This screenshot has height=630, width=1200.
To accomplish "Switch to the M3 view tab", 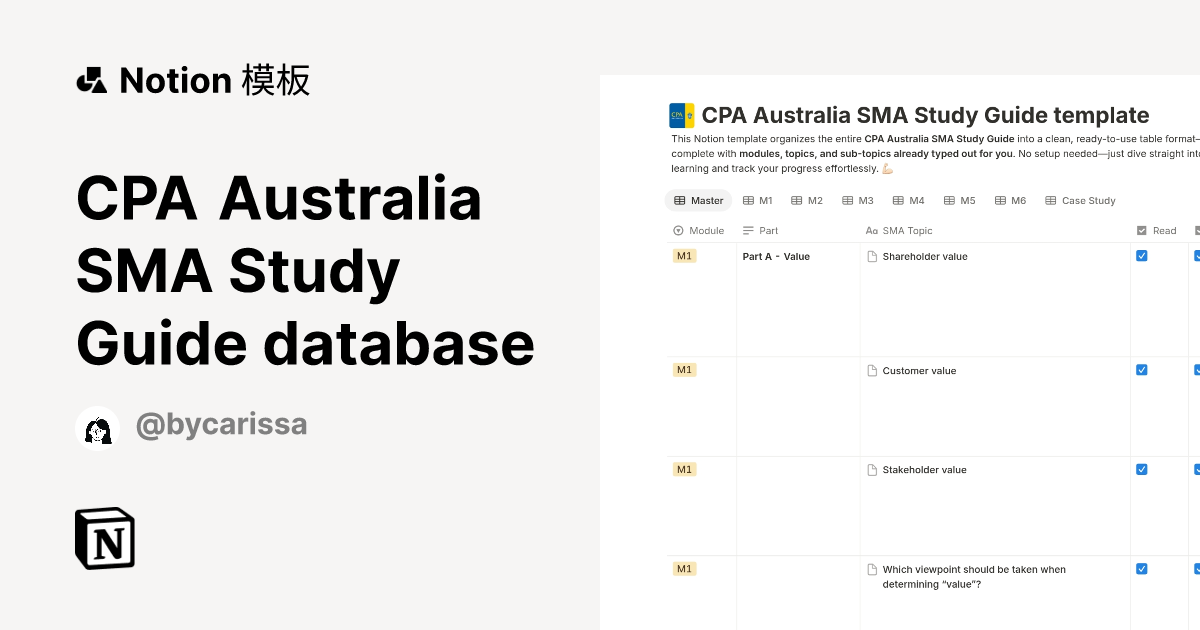I will 858,201.
